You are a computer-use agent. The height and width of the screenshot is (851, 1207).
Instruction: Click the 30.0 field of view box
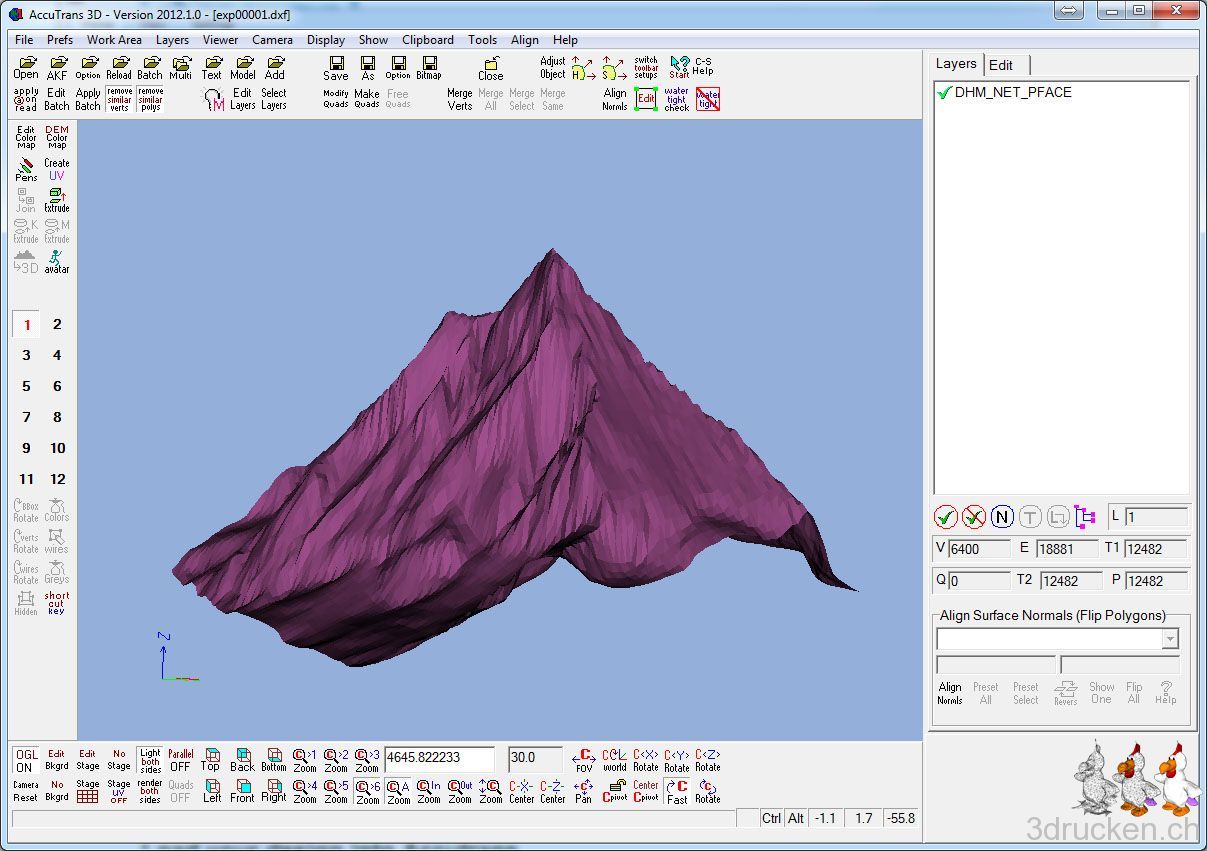tap(535, 758)
